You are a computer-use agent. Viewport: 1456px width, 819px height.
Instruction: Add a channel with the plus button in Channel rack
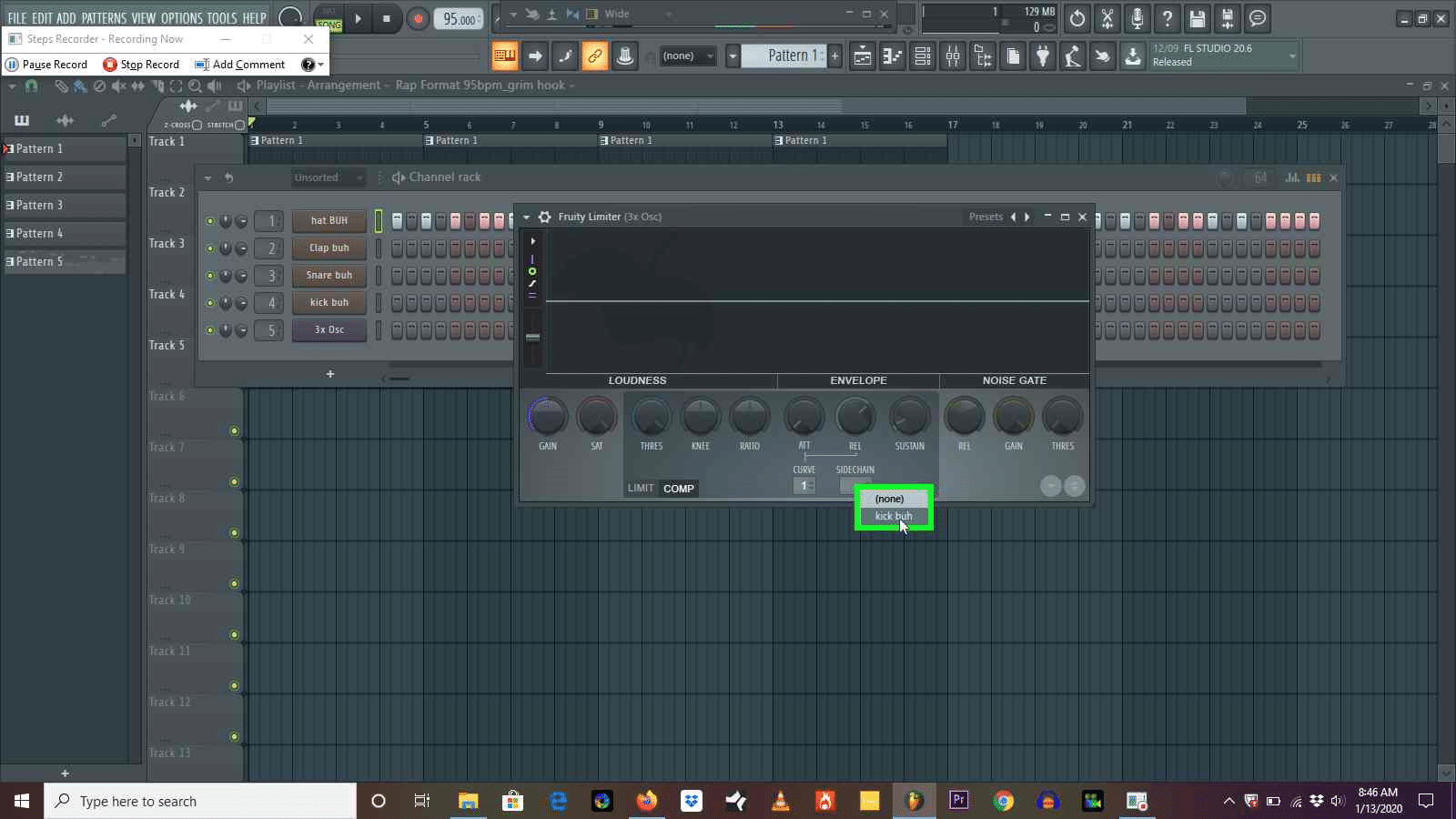[330, 374]
